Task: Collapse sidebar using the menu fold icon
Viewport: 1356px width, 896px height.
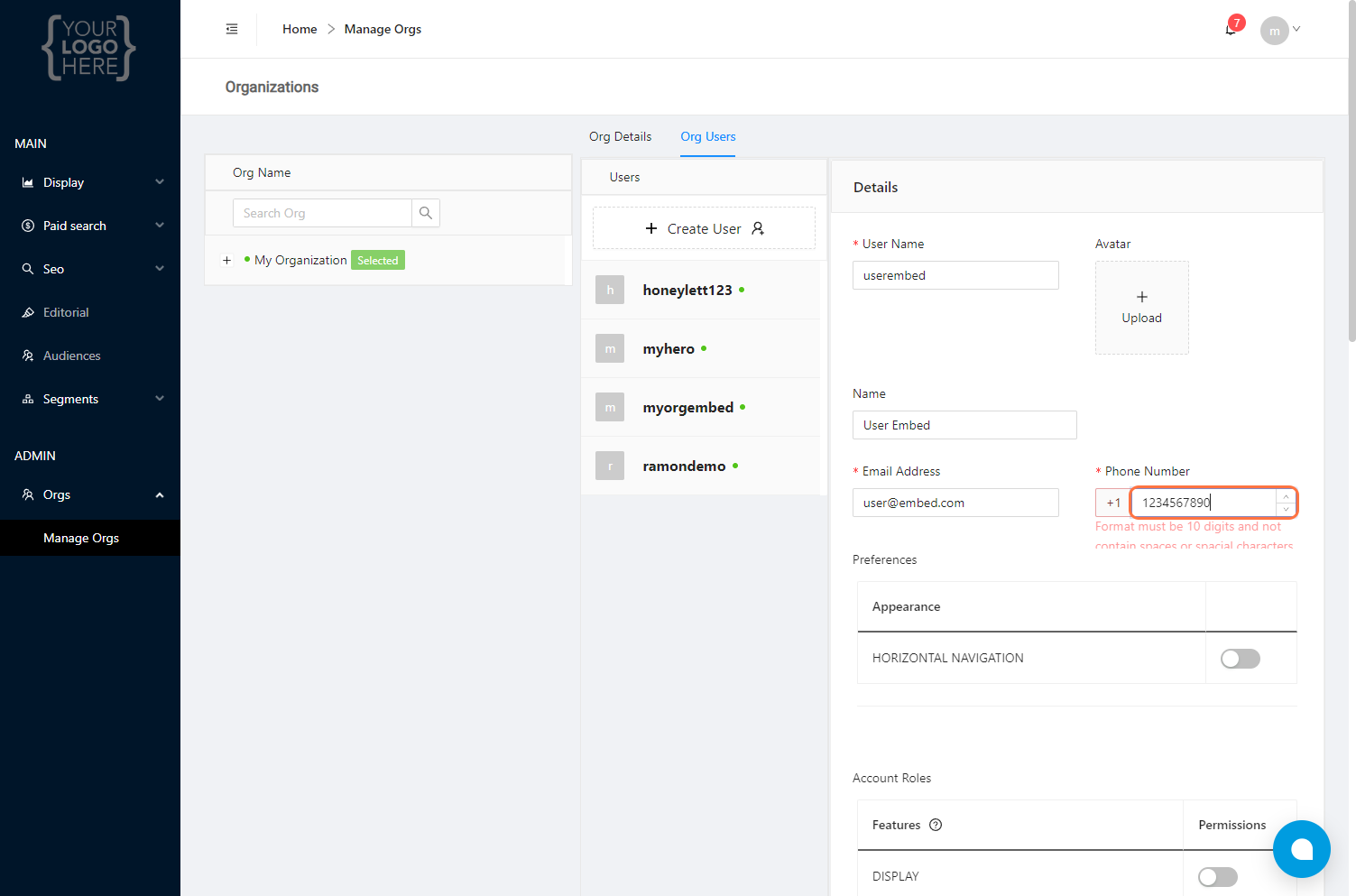Action: [232, 29]
